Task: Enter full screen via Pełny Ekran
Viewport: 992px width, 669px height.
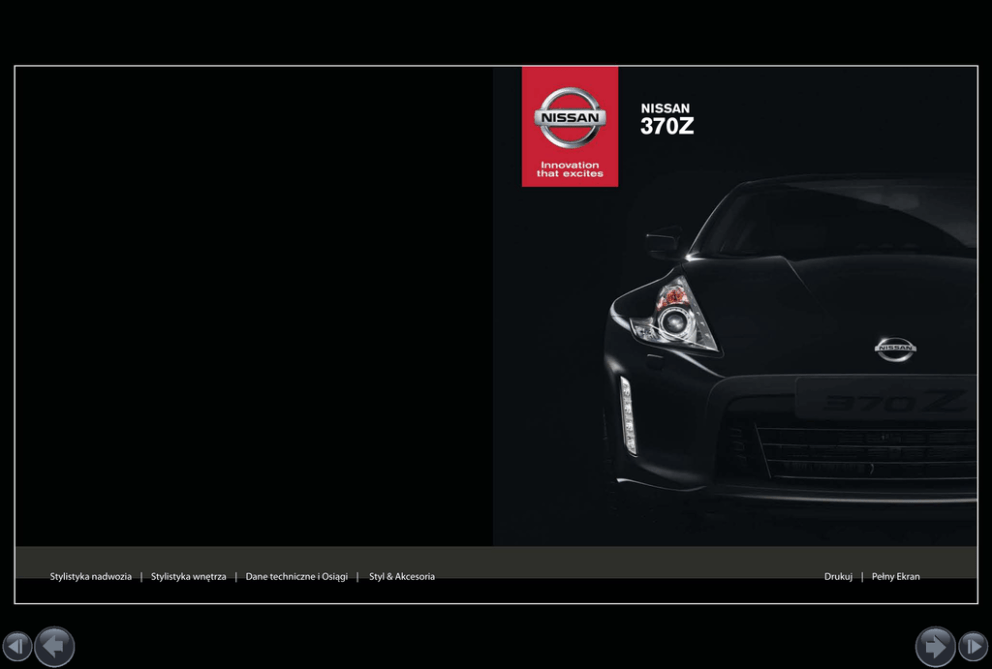Action: [x=896, y=577]
